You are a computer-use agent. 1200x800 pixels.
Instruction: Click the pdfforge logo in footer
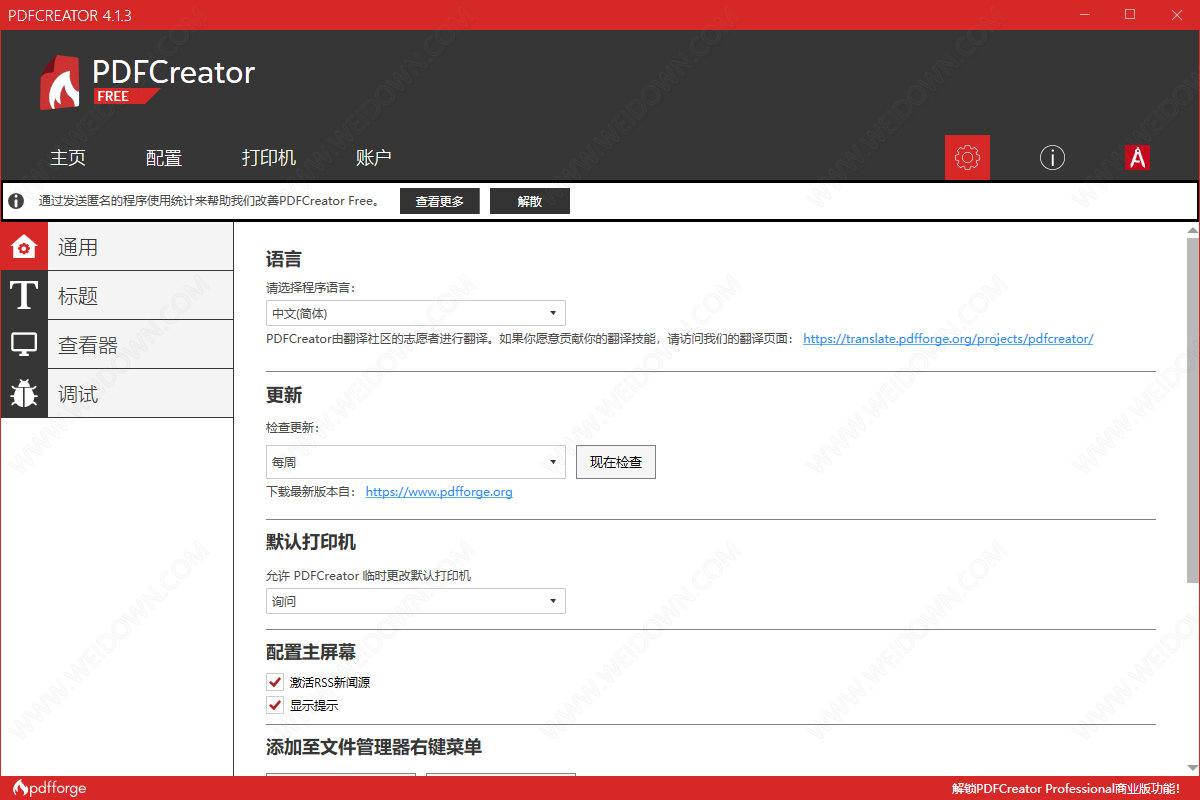click(x=48, y=788)
